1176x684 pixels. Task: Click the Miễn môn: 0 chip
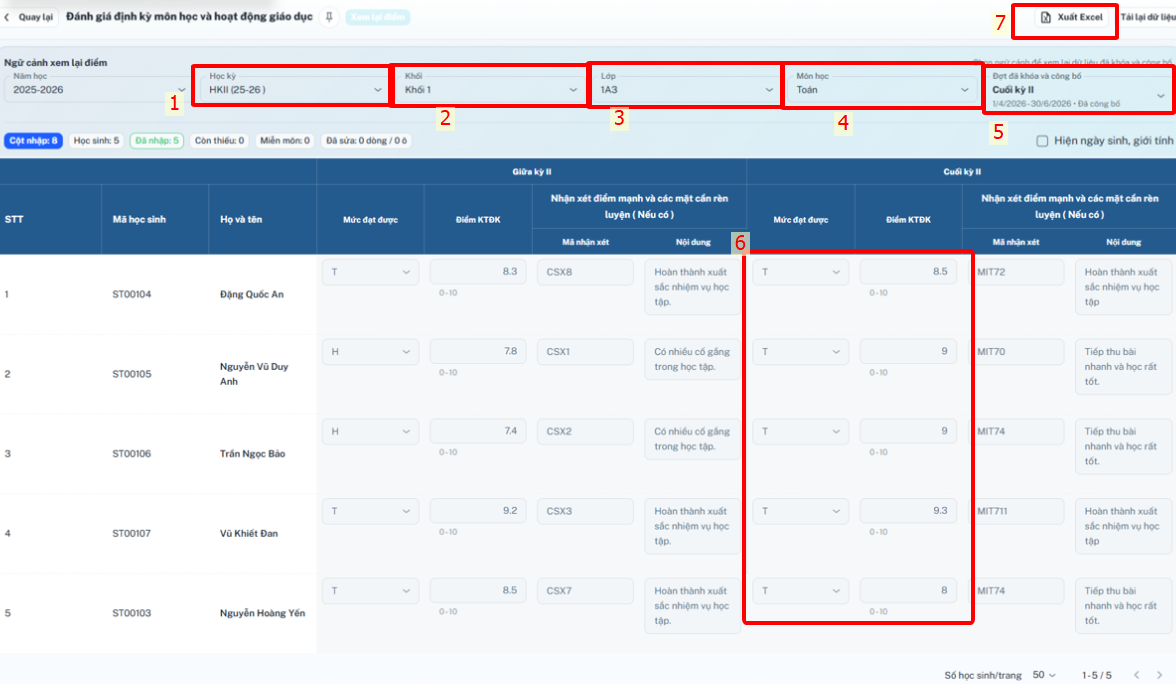284,140
